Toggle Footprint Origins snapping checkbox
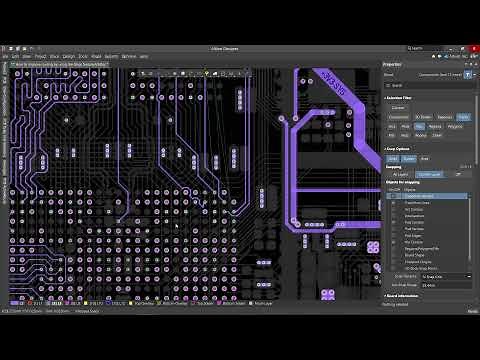480x360 pixels. tap(394, 262)
